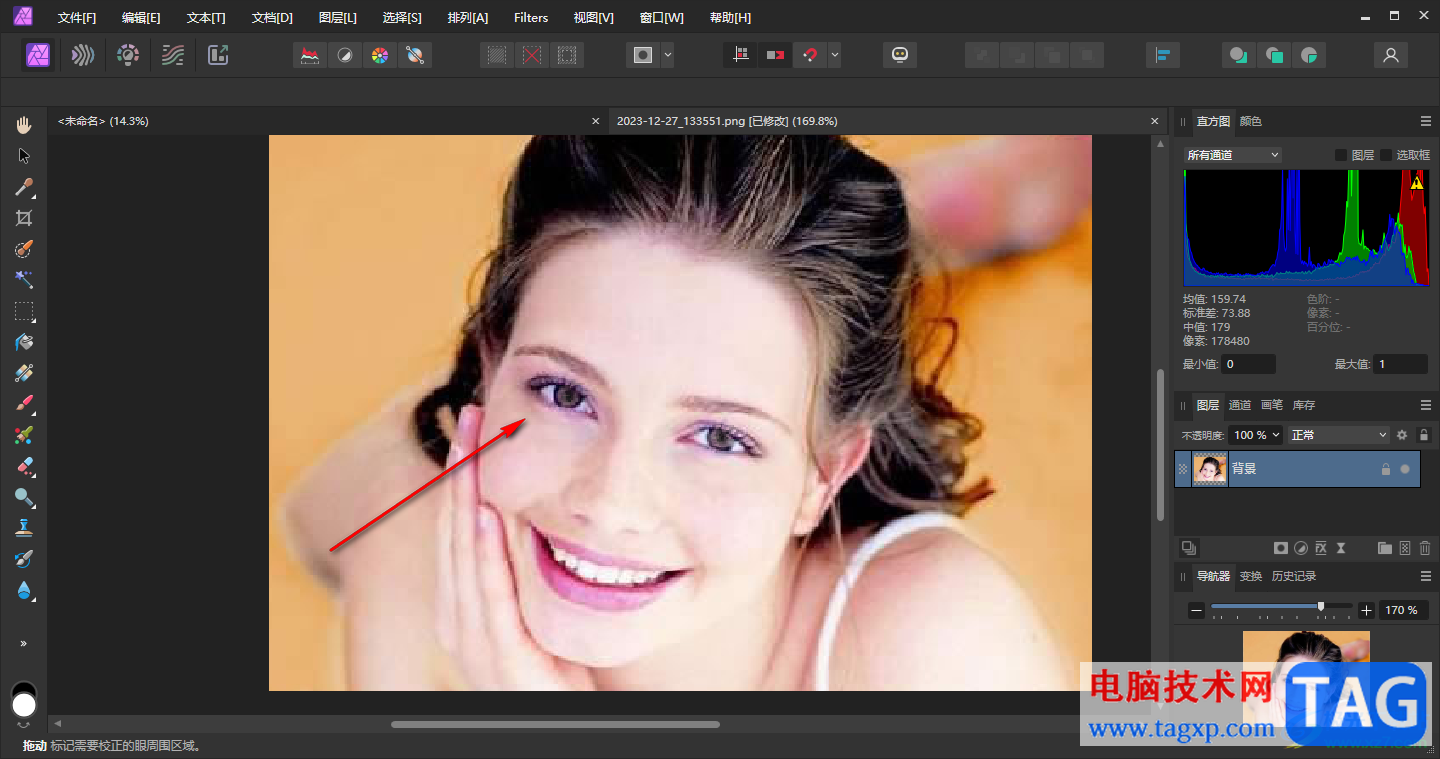Select the Zoom magnifier tool

point(24,497)
